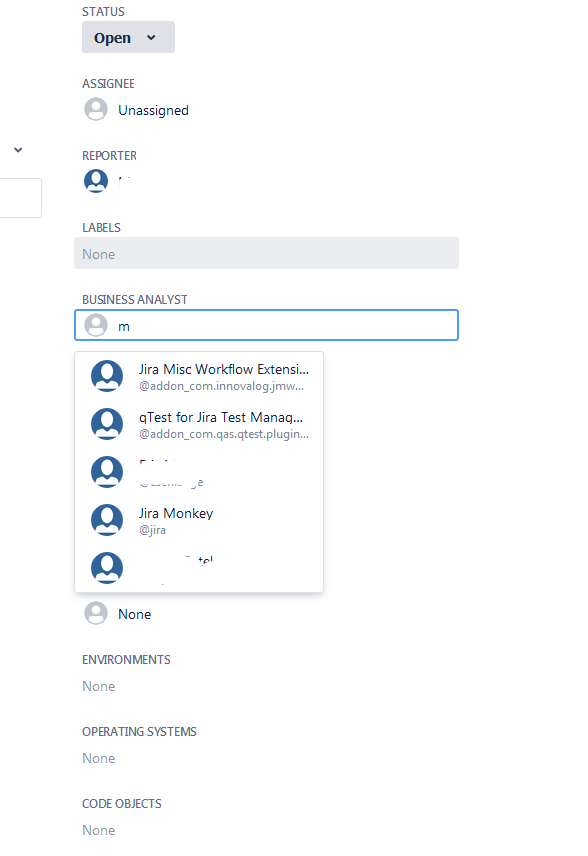
Task: Click the Business Analyst search input
Action: [x=266, y=325]
